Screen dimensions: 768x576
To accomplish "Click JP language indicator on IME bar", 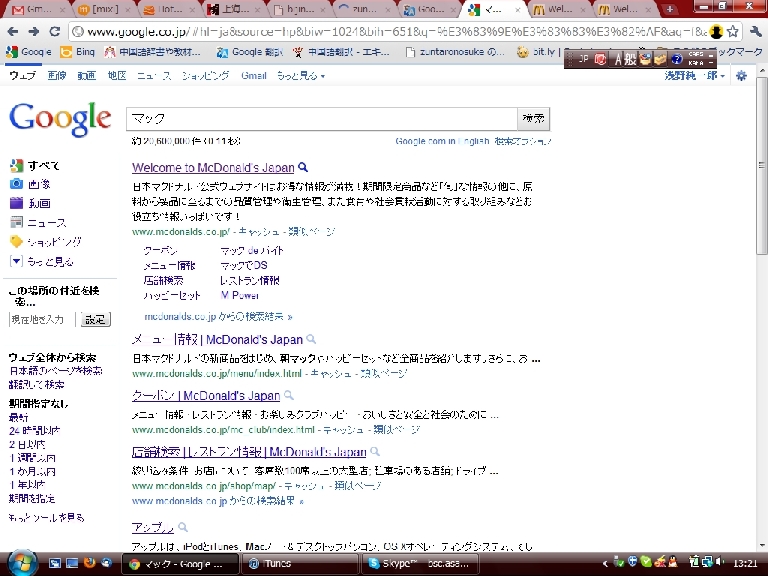I will tap(583, 59).
